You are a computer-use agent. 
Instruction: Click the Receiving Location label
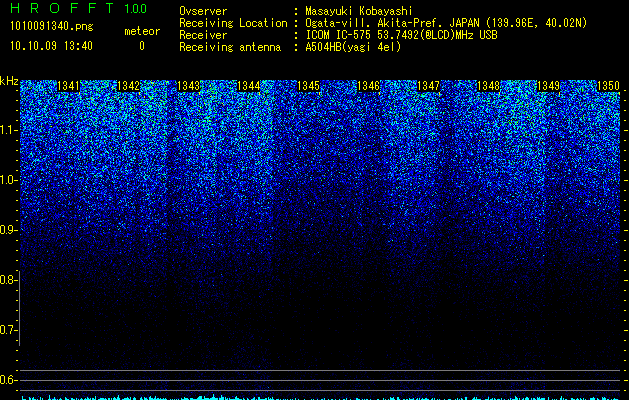click(x=233, y=23)
